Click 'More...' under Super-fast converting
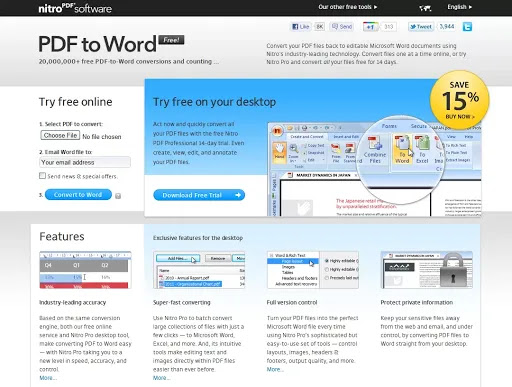 point(162,378)
